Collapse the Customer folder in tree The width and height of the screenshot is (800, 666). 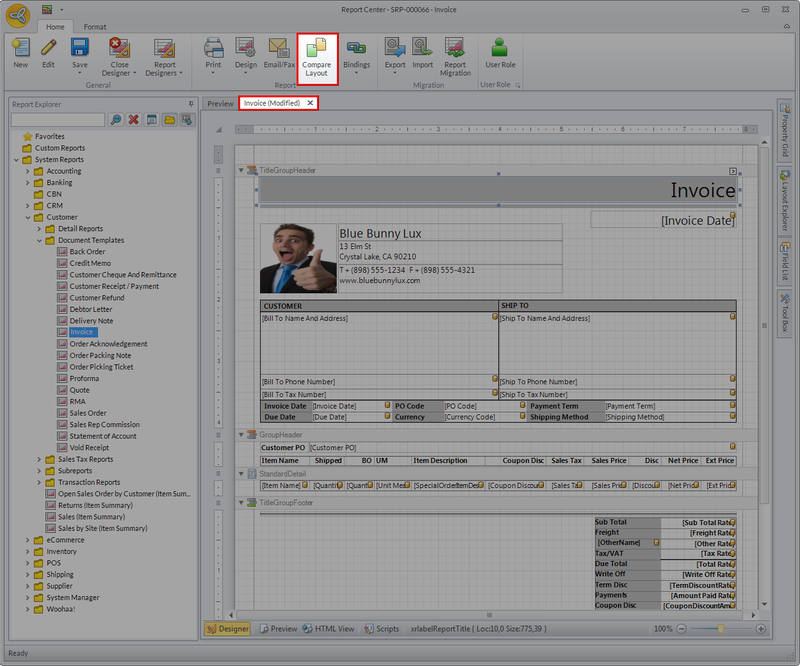29,217
